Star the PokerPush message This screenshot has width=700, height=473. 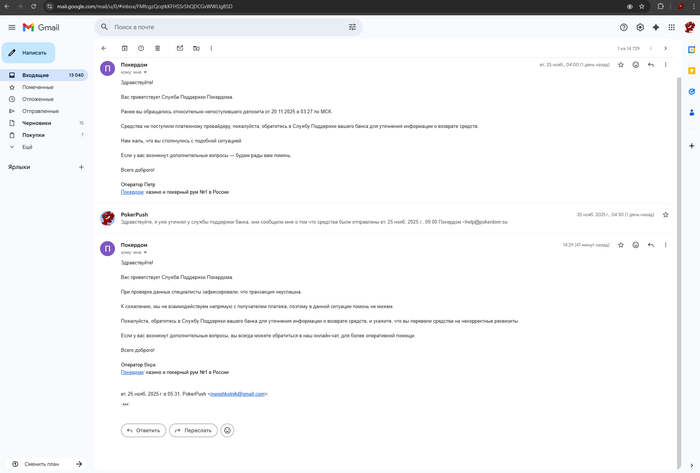click(666, 215)
